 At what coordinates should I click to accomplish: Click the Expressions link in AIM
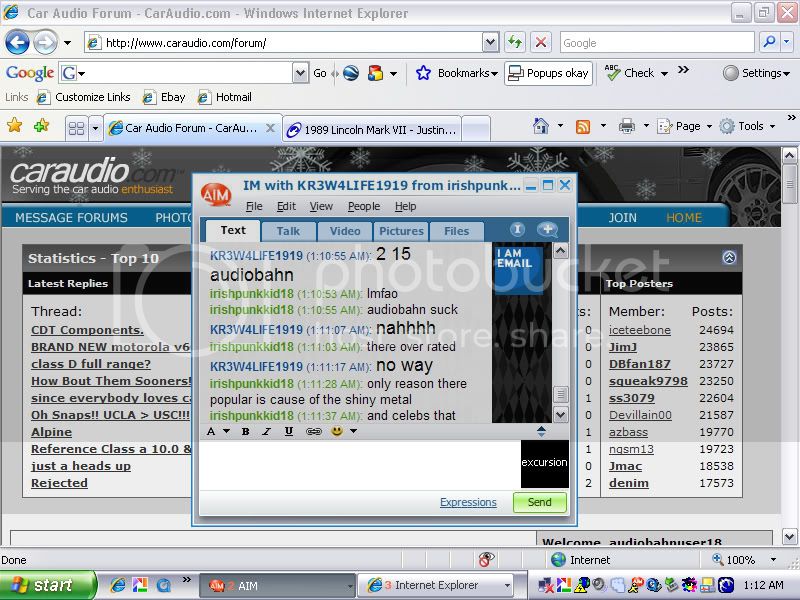[x=468, y=502]
